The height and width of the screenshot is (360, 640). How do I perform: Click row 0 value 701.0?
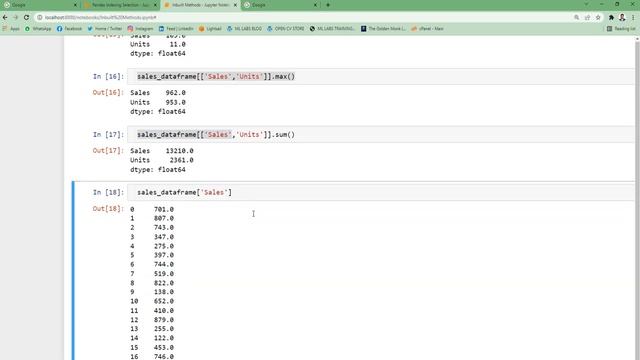164,209
